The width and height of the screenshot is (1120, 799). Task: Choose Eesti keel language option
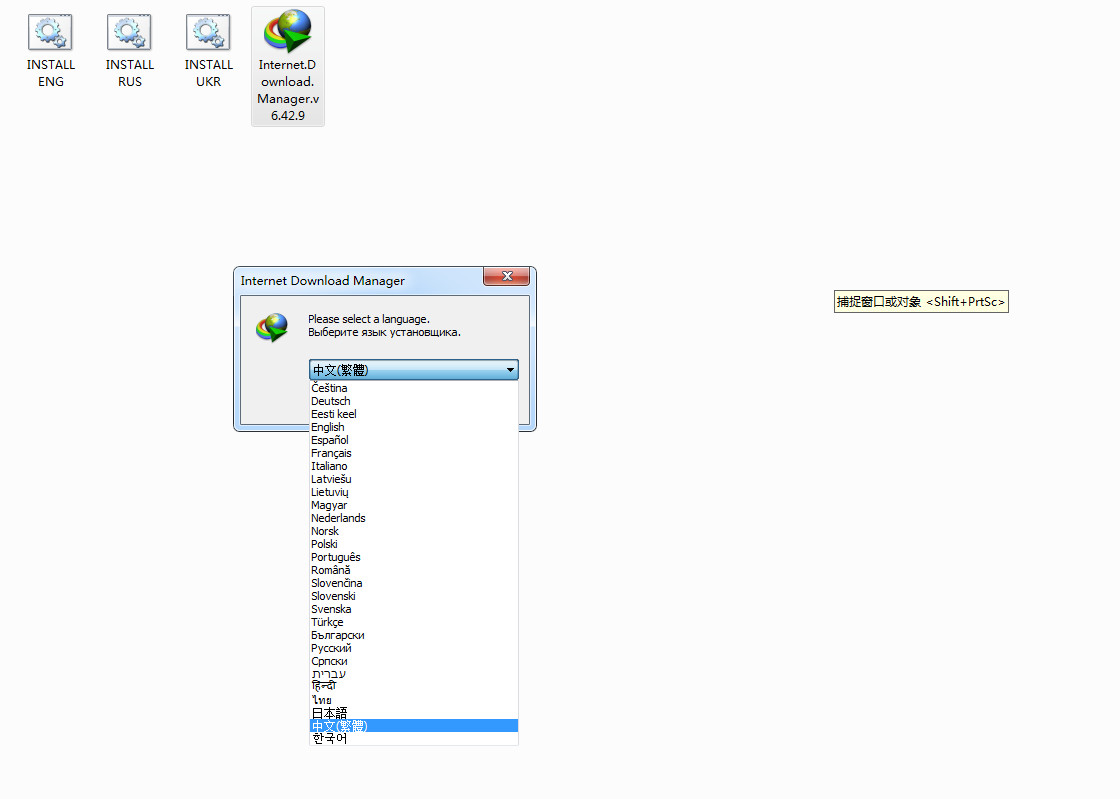coord(414,414)
